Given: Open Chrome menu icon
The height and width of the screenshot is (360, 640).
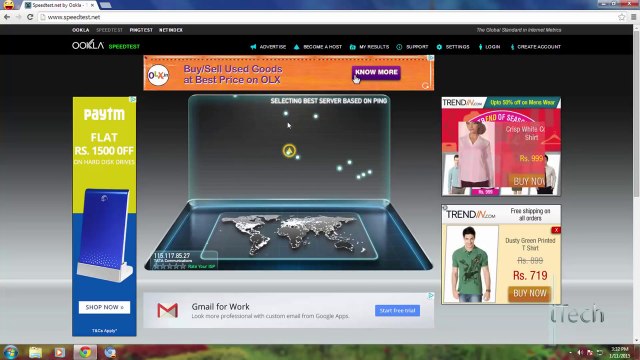Looking at the screenshot, I should 633,17.
